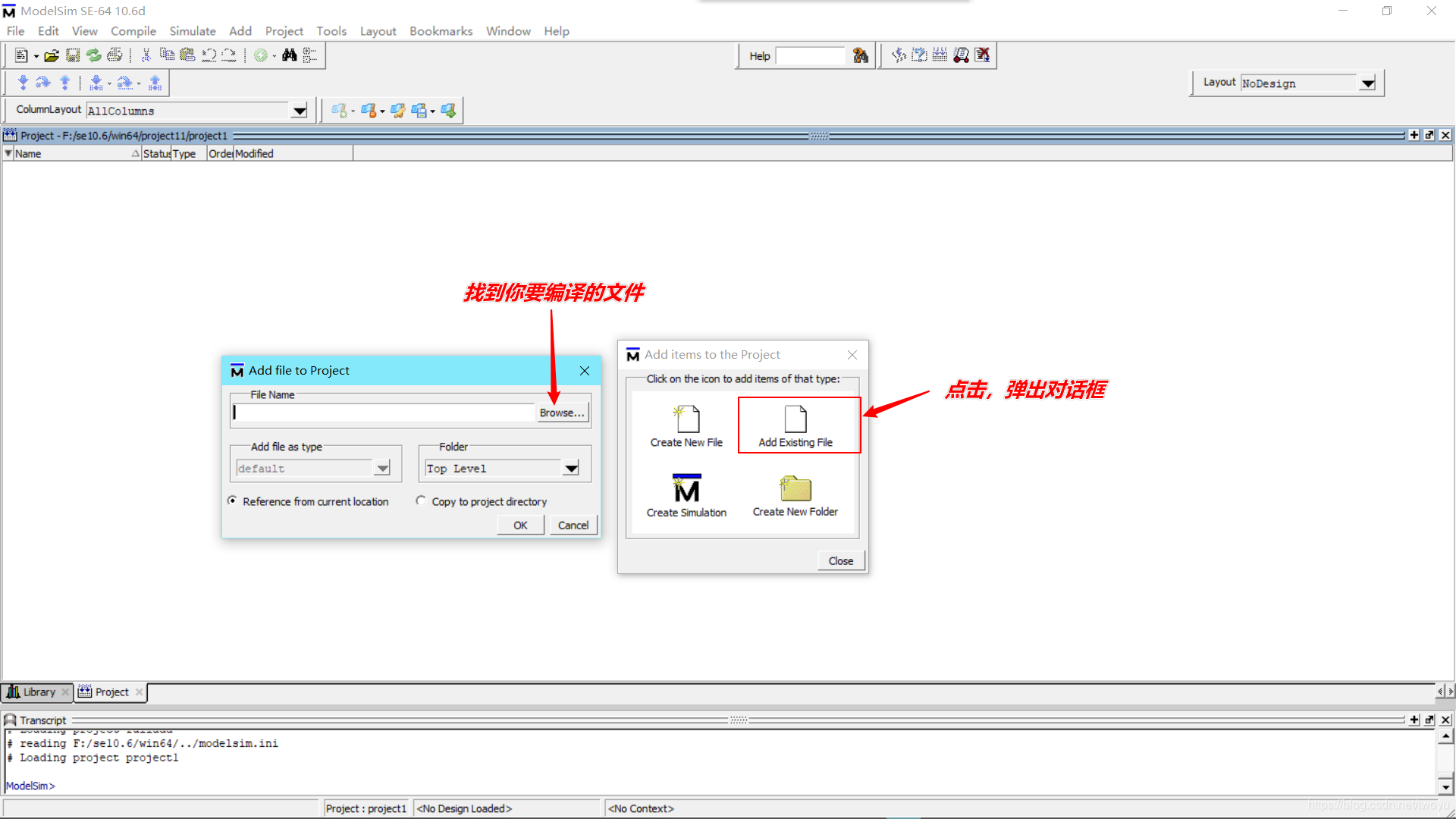Open the Add file as type dropdown
This screenshot has height=819, width=1456.
coord(382,468)
